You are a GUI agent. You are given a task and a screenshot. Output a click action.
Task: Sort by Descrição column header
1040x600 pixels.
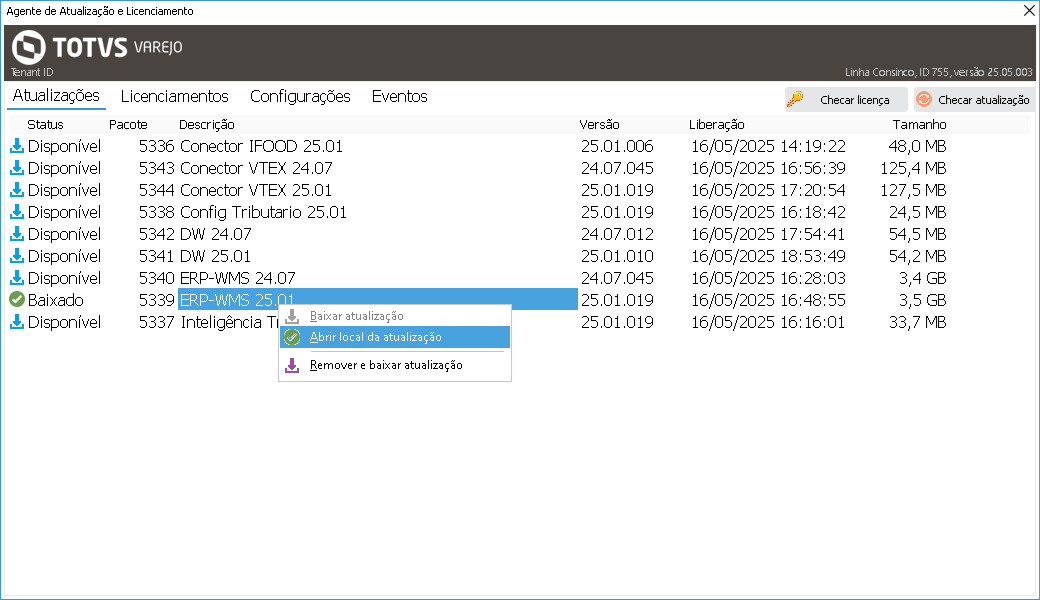pyautogui.click(x=206, y=125)
